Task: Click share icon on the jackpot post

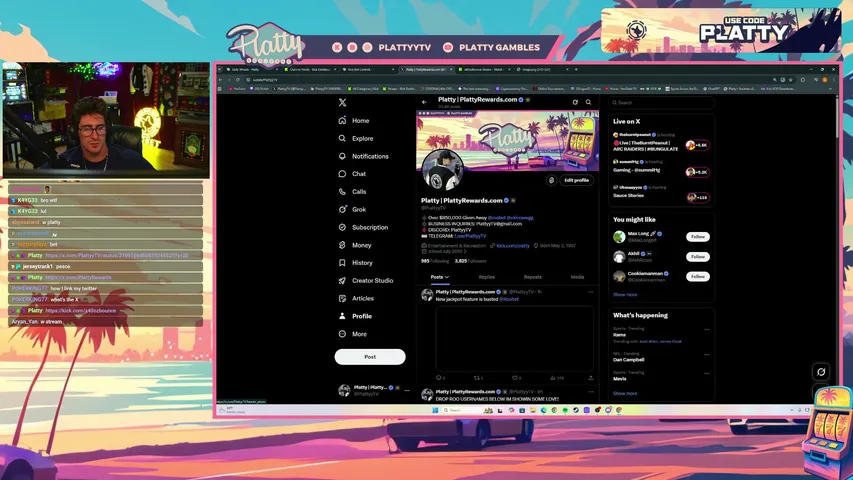Action: [591, 378]
